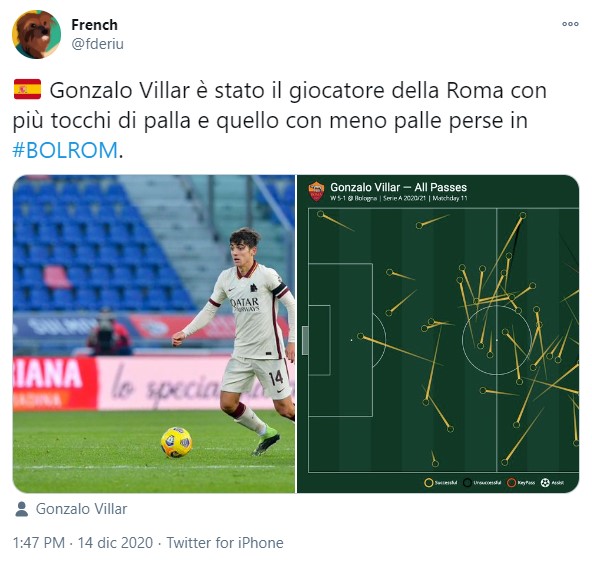Click the Successful legend circle
Image resolution: width=592 pixels, height=563 pixels.
428,483
